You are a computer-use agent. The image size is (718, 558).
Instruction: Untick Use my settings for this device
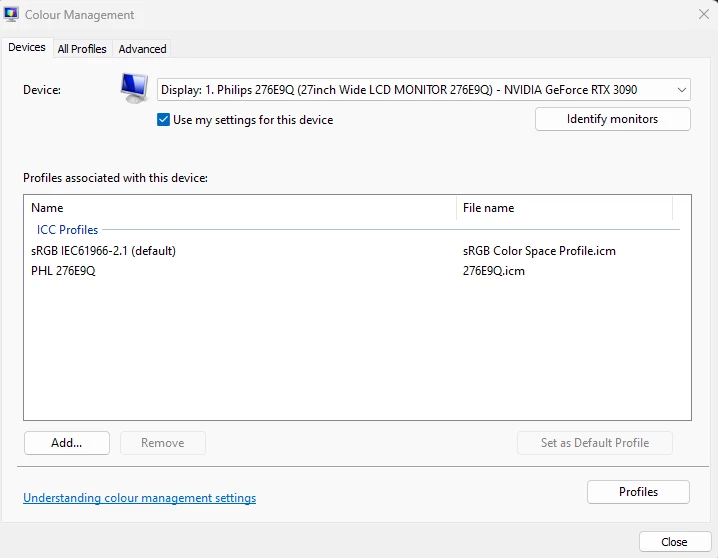[x=163, y=120]
